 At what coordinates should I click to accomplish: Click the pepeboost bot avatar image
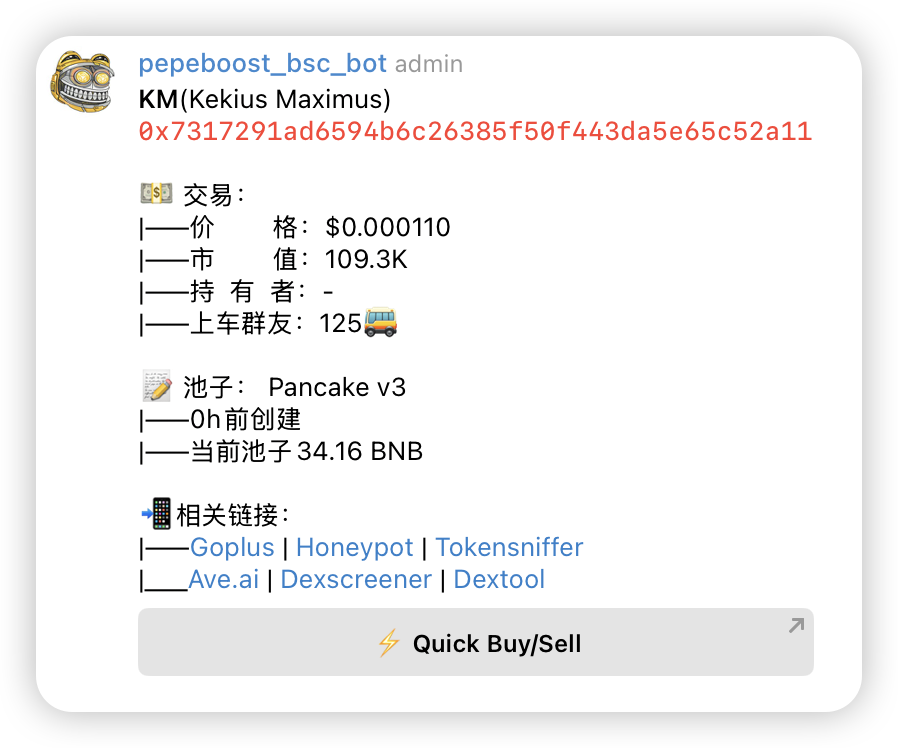tap(82, 81)
